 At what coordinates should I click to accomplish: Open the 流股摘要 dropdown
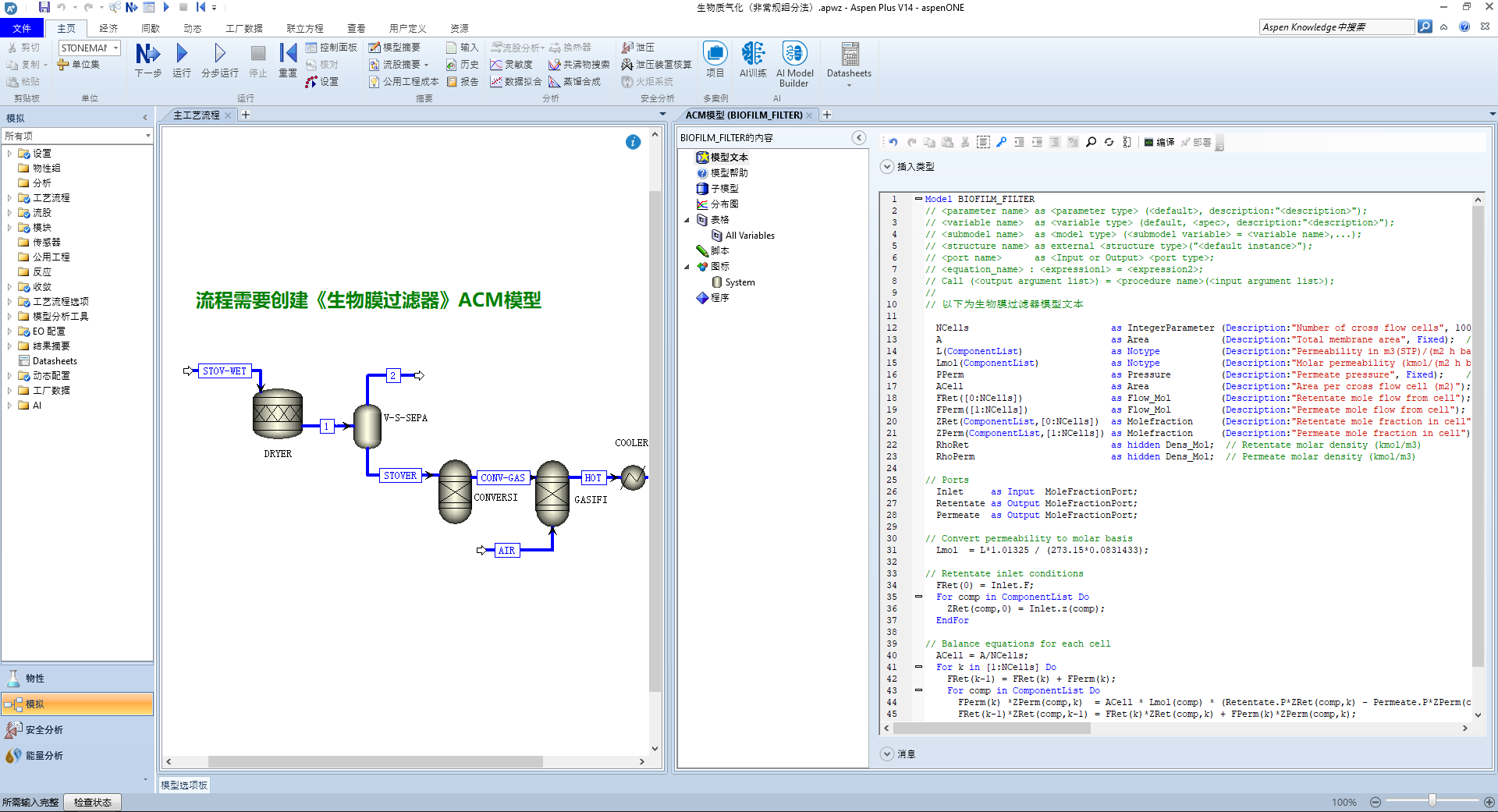[426, 65]
